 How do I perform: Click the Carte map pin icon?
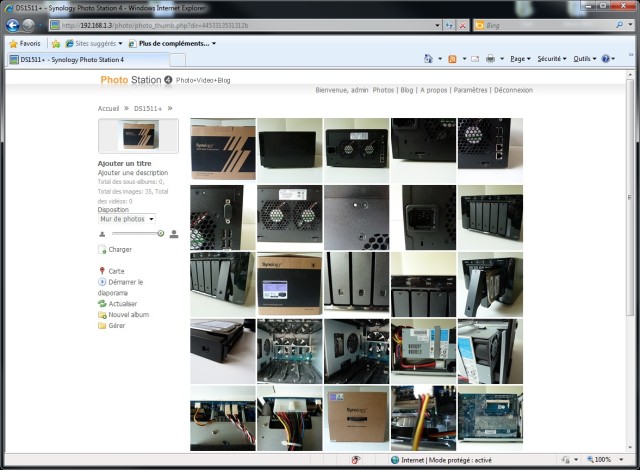102,271
